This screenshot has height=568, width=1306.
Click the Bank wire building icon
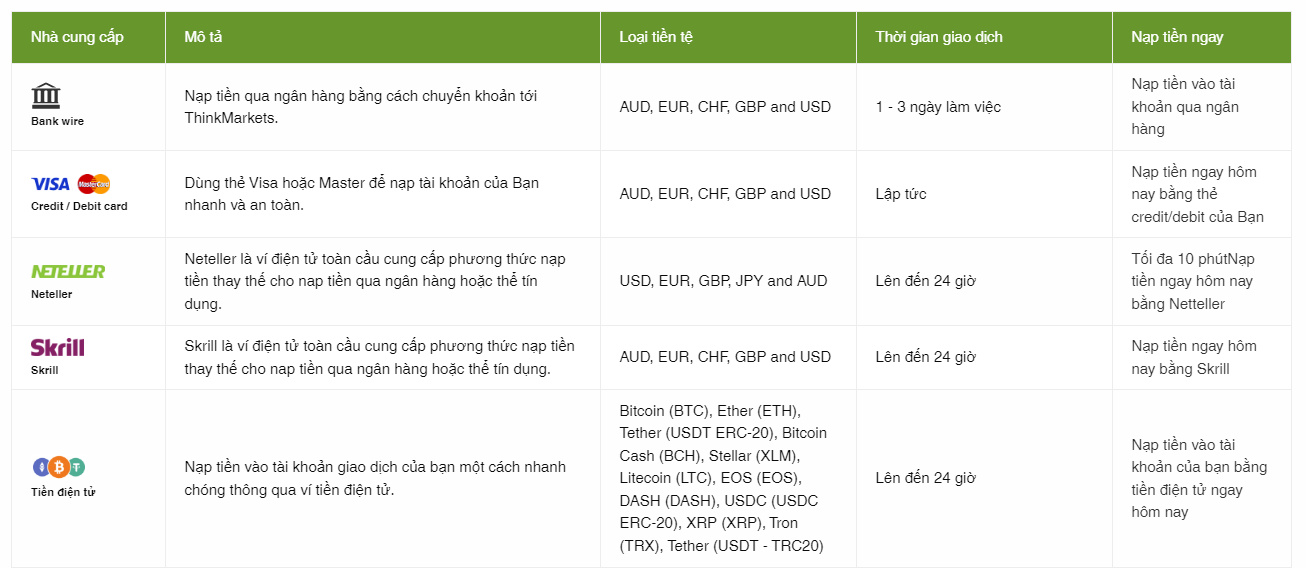(45, 96)
